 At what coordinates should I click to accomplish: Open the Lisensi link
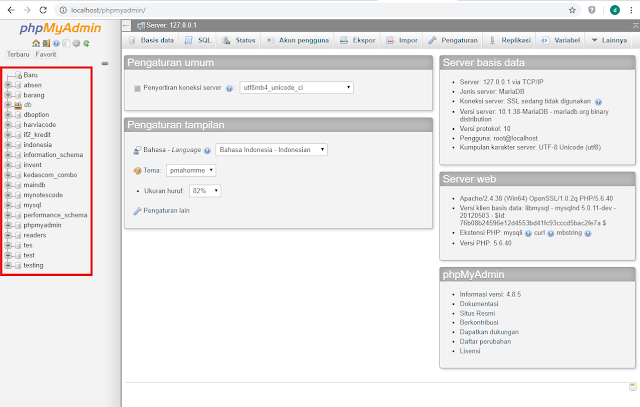(470, 351)
